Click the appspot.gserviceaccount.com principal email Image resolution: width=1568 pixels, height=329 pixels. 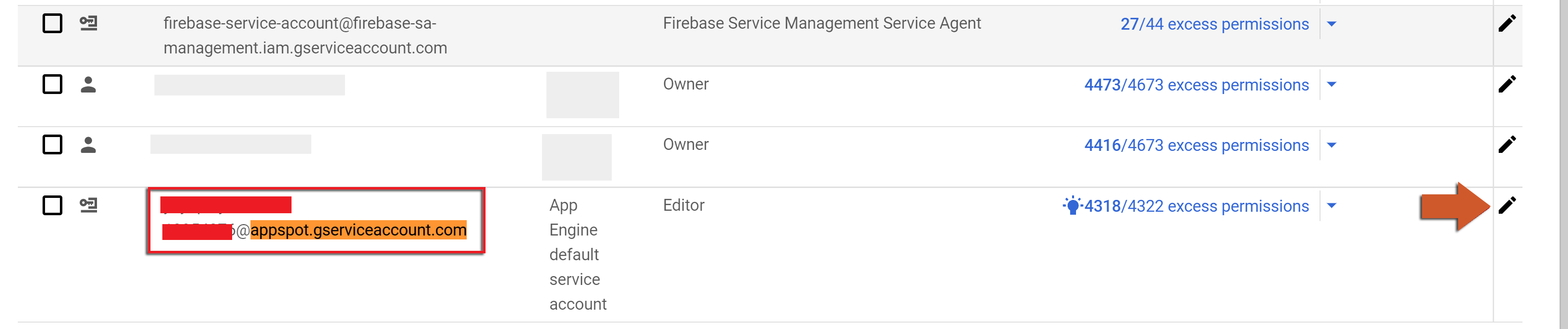(358, 230)
